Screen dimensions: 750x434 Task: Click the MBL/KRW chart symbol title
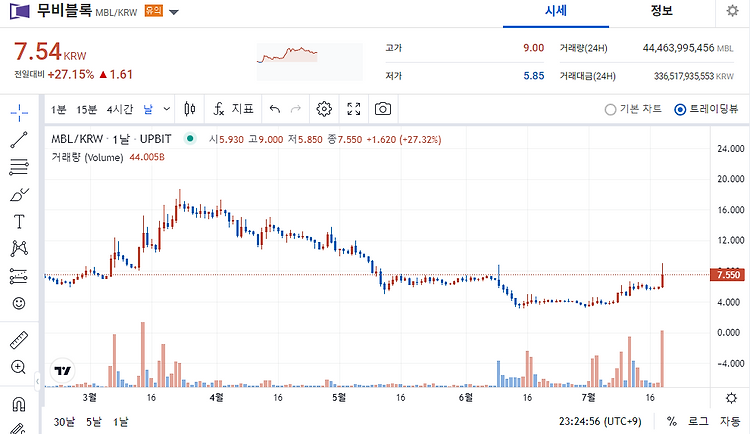pos(111,139)
